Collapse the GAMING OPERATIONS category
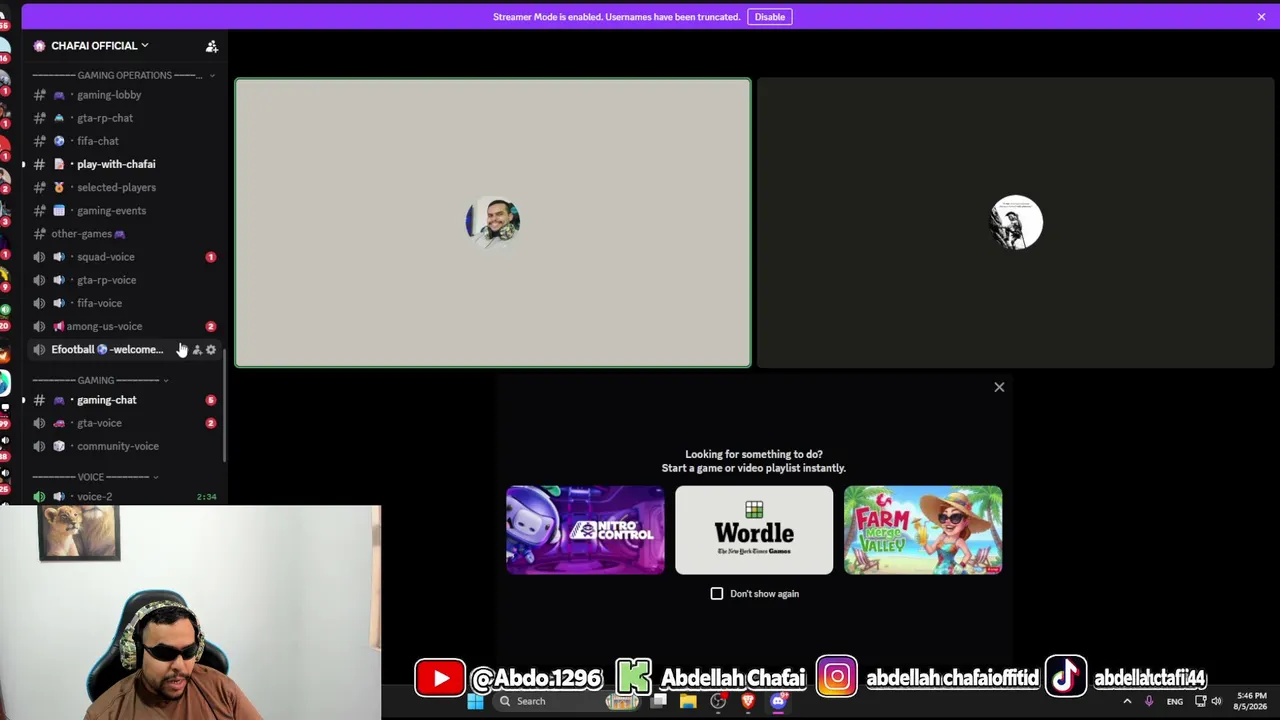Image resolution: width=1280 pixels, height=720 pixels. (x=124, y=75)
